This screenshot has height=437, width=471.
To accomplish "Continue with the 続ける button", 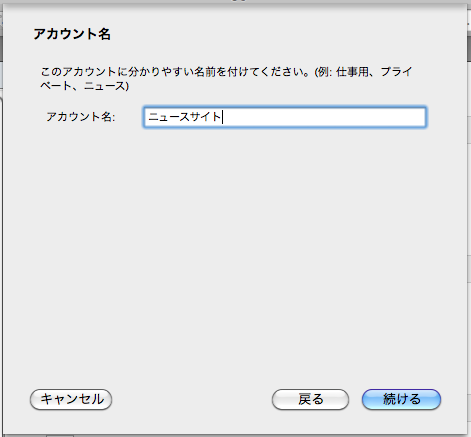I will click(401, 399).
